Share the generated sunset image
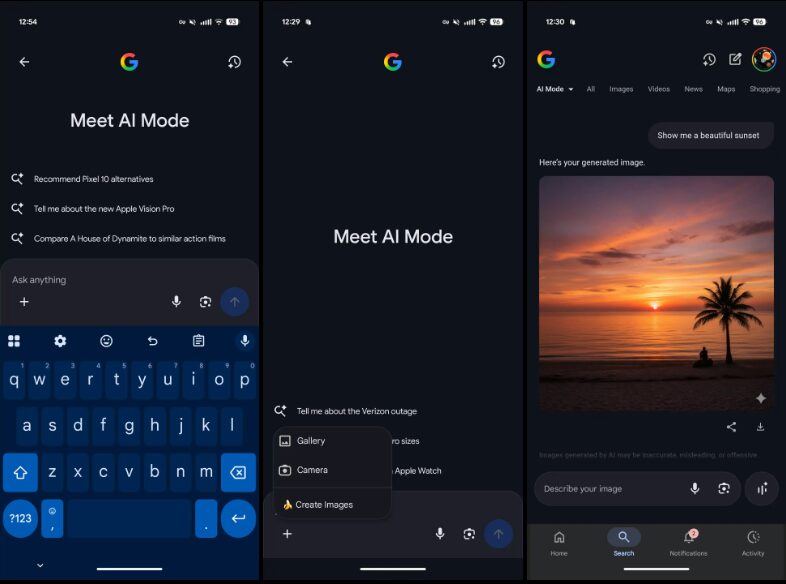This screenshot has width=786, height=584. pos(731,427)
